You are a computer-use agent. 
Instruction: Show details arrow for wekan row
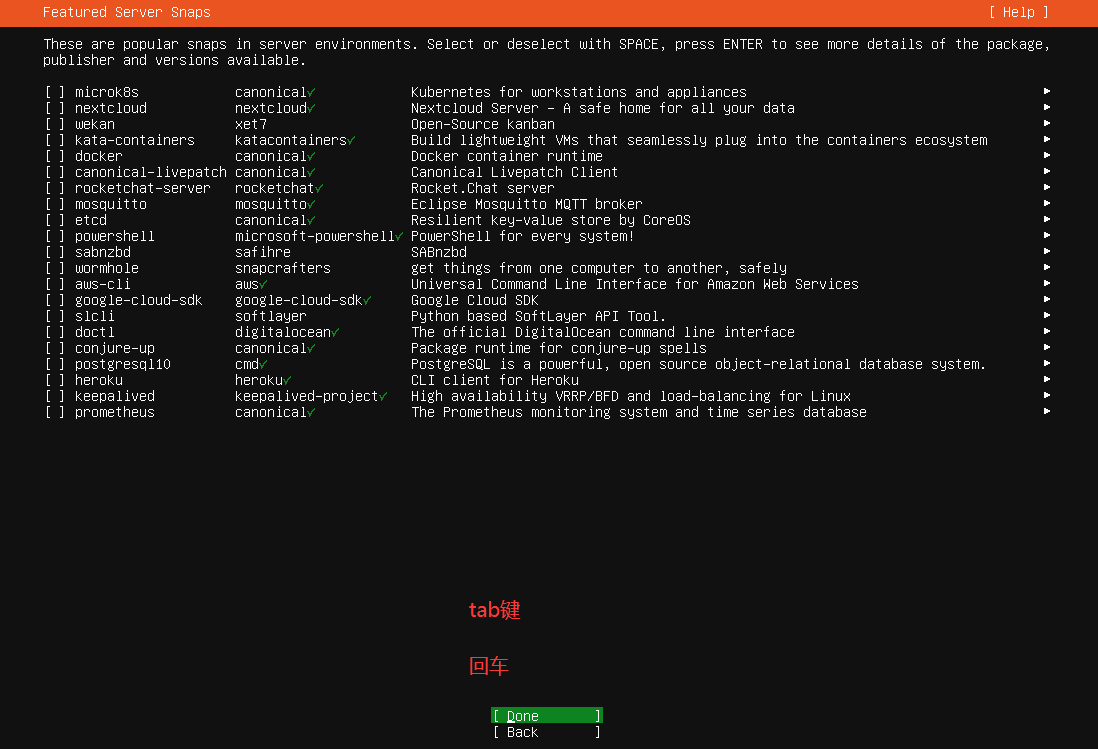(x=1047, y=123)
